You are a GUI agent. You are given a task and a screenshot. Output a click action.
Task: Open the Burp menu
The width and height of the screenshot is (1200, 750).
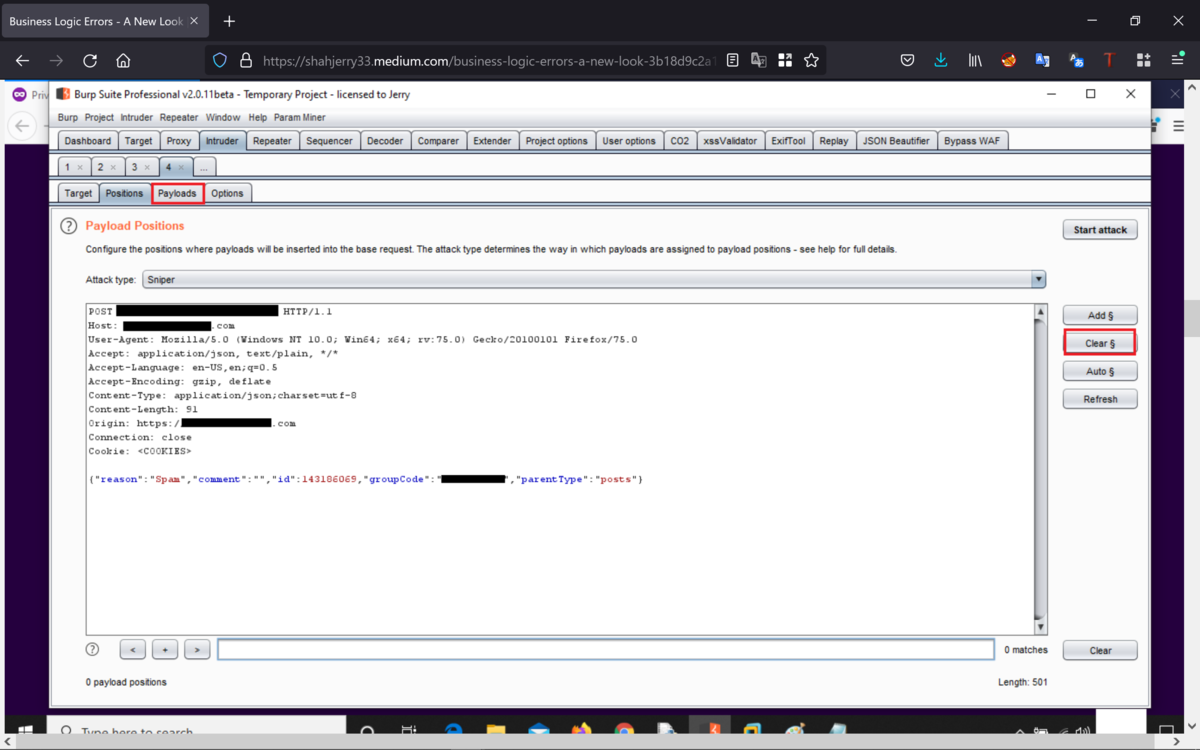[68, 117]
